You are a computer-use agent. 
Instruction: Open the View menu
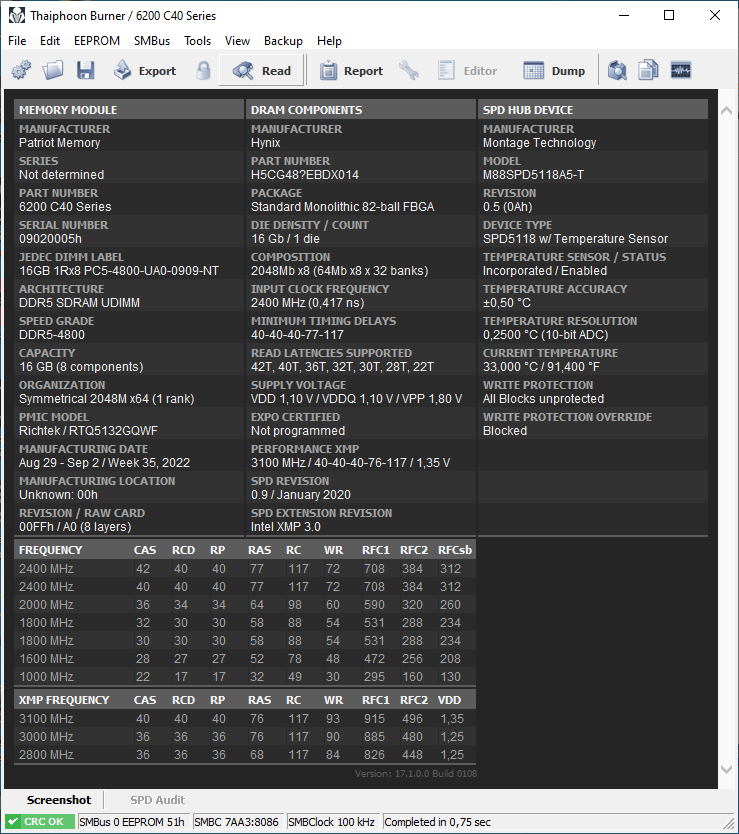pos(237,41)
